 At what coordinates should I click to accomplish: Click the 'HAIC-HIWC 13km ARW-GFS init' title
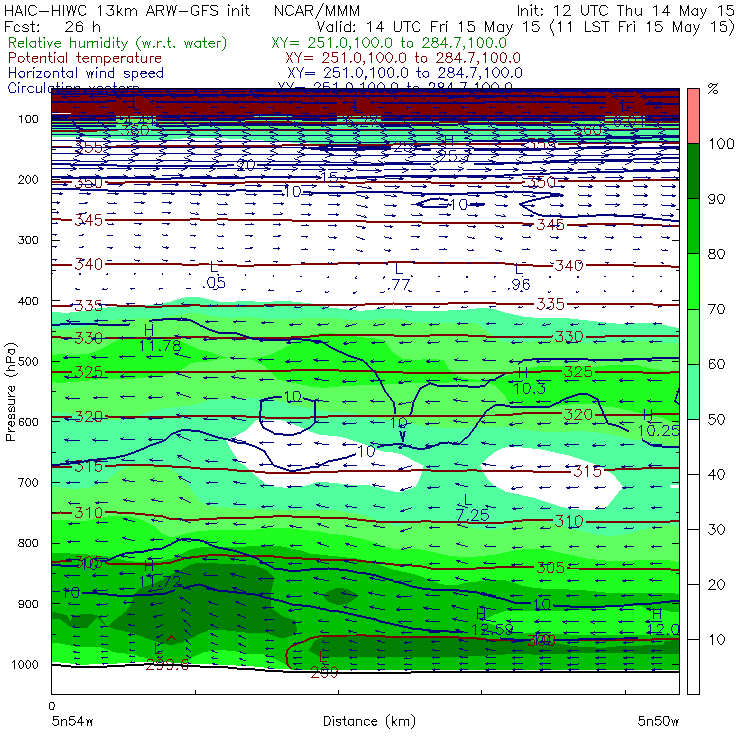[x=127, y=10]
